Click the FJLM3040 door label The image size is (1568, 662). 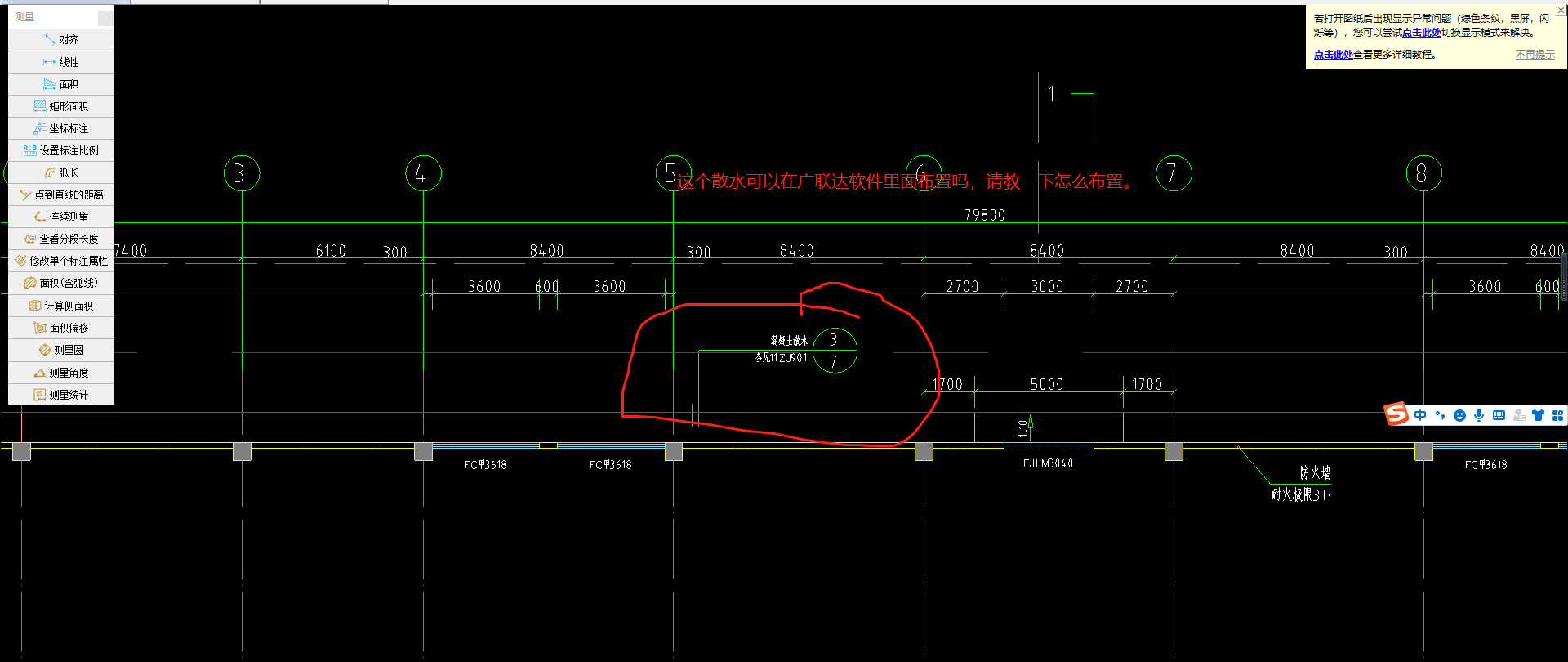[x=1048, y=463]
